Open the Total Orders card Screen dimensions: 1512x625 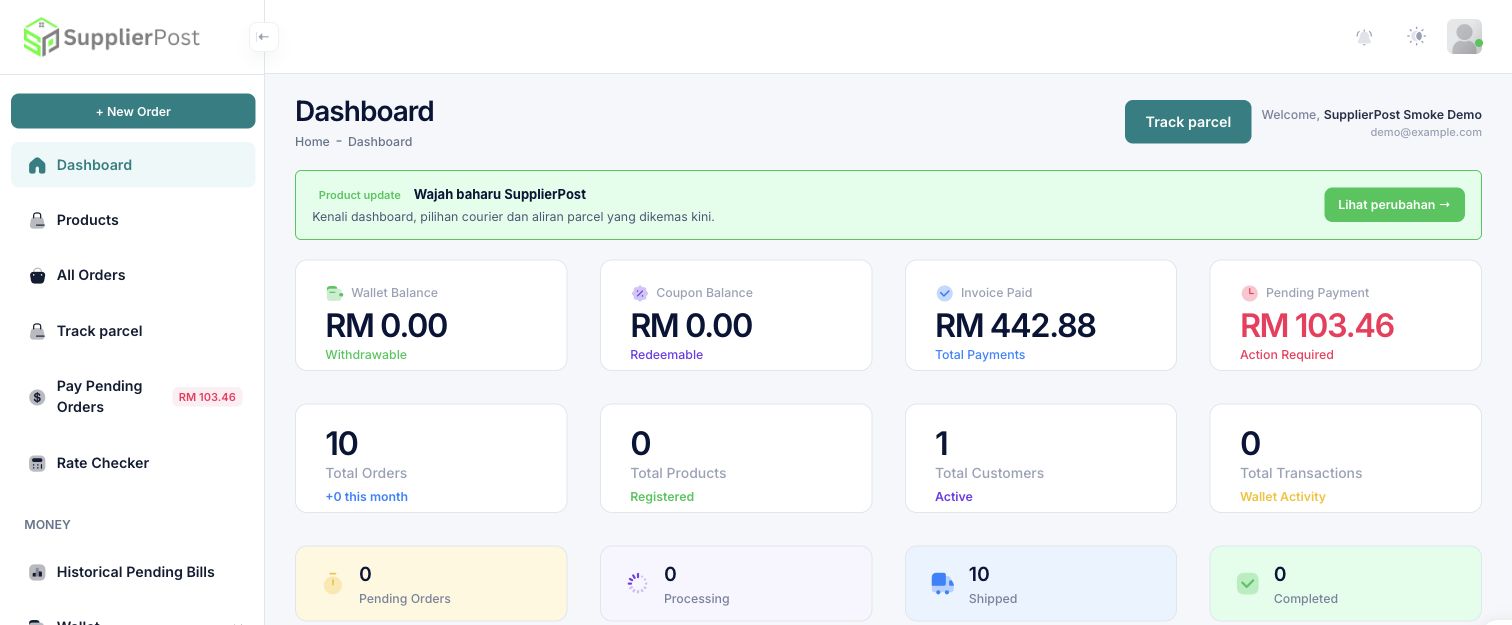[x=431, y=458]
